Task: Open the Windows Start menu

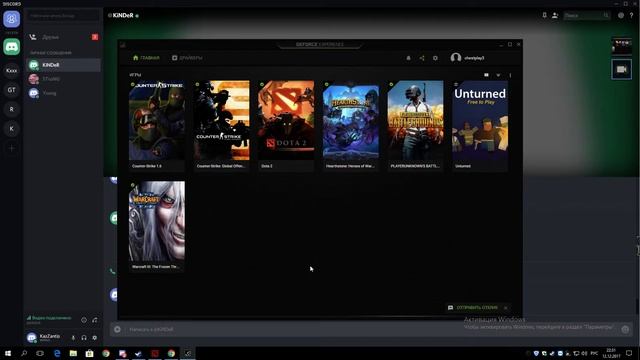Action: (x=8, y=353)
